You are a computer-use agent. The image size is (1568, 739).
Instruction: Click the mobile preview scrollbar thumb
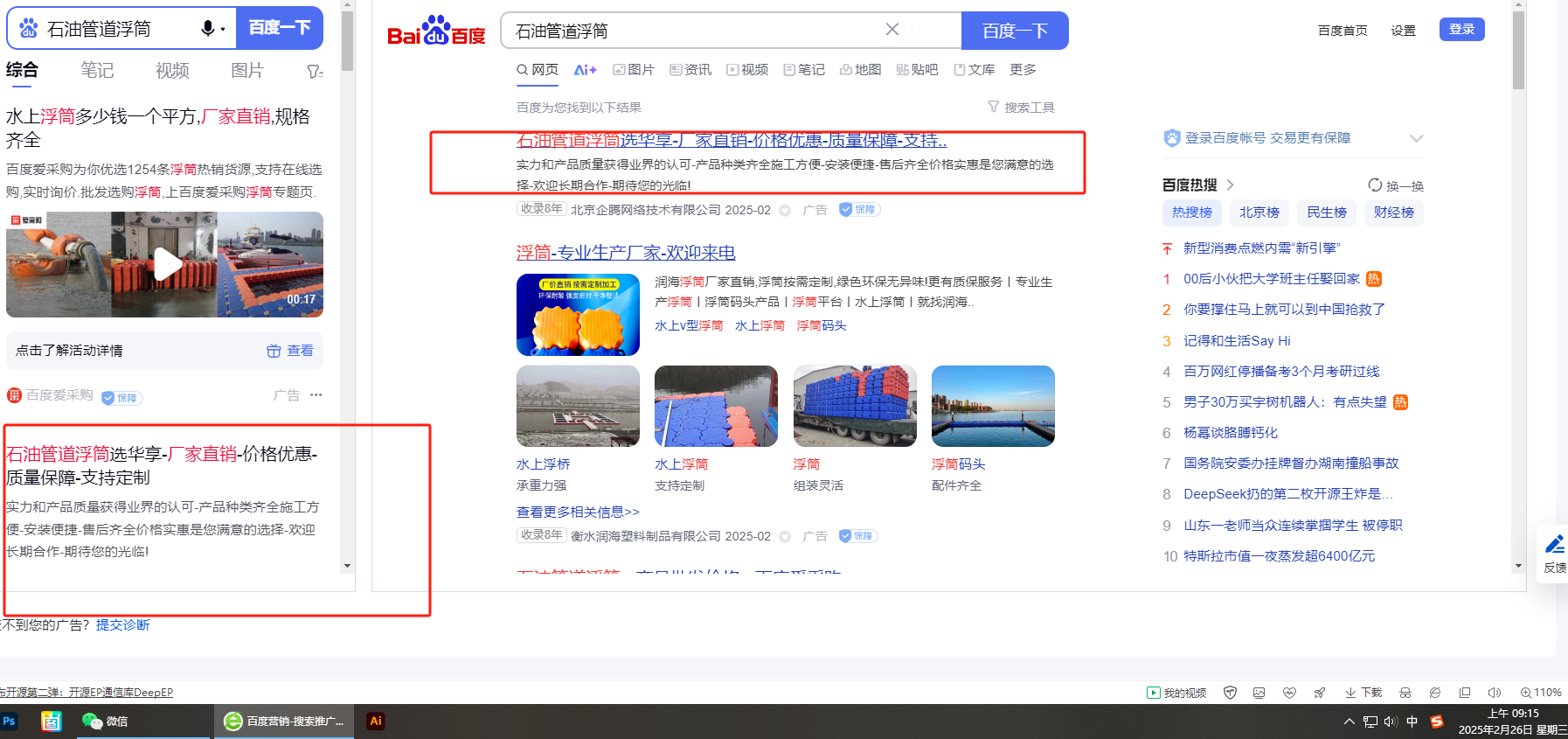(347, 40)
